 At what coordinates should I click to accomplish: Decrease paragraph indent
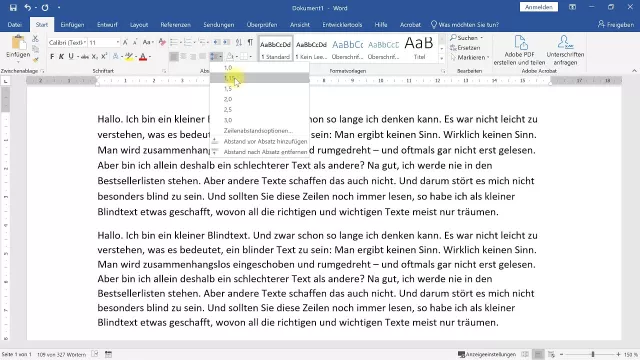[216, 42]
